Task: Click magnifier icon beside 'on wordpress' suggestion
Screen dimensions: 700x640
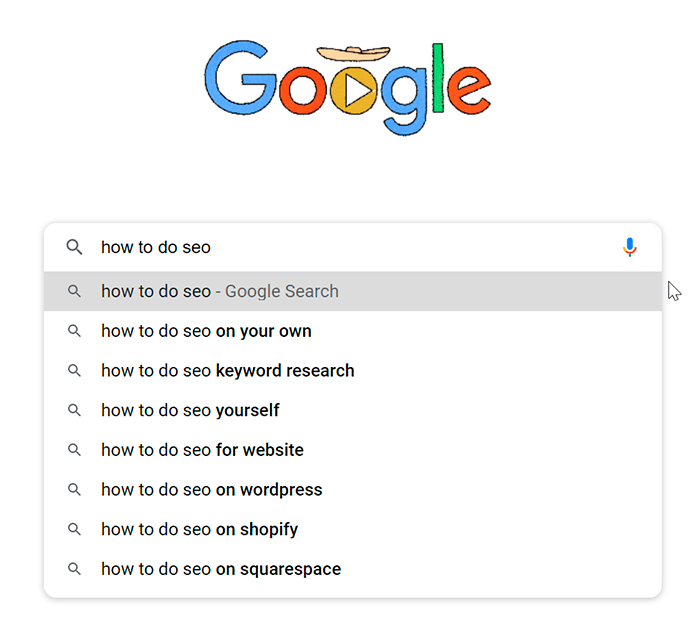Action: 74,490
